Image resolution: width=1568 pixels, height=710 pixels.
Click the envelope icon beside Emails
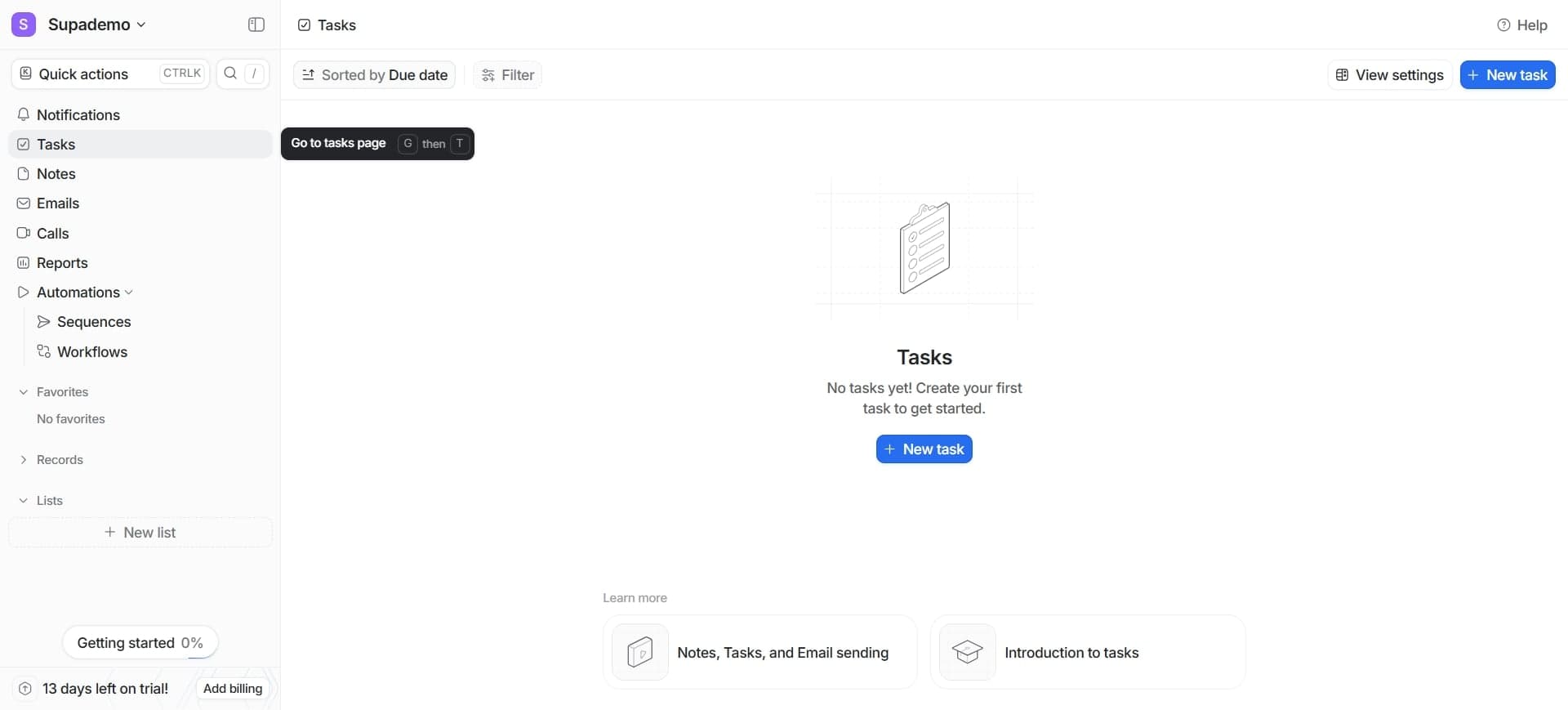[24, 203]
